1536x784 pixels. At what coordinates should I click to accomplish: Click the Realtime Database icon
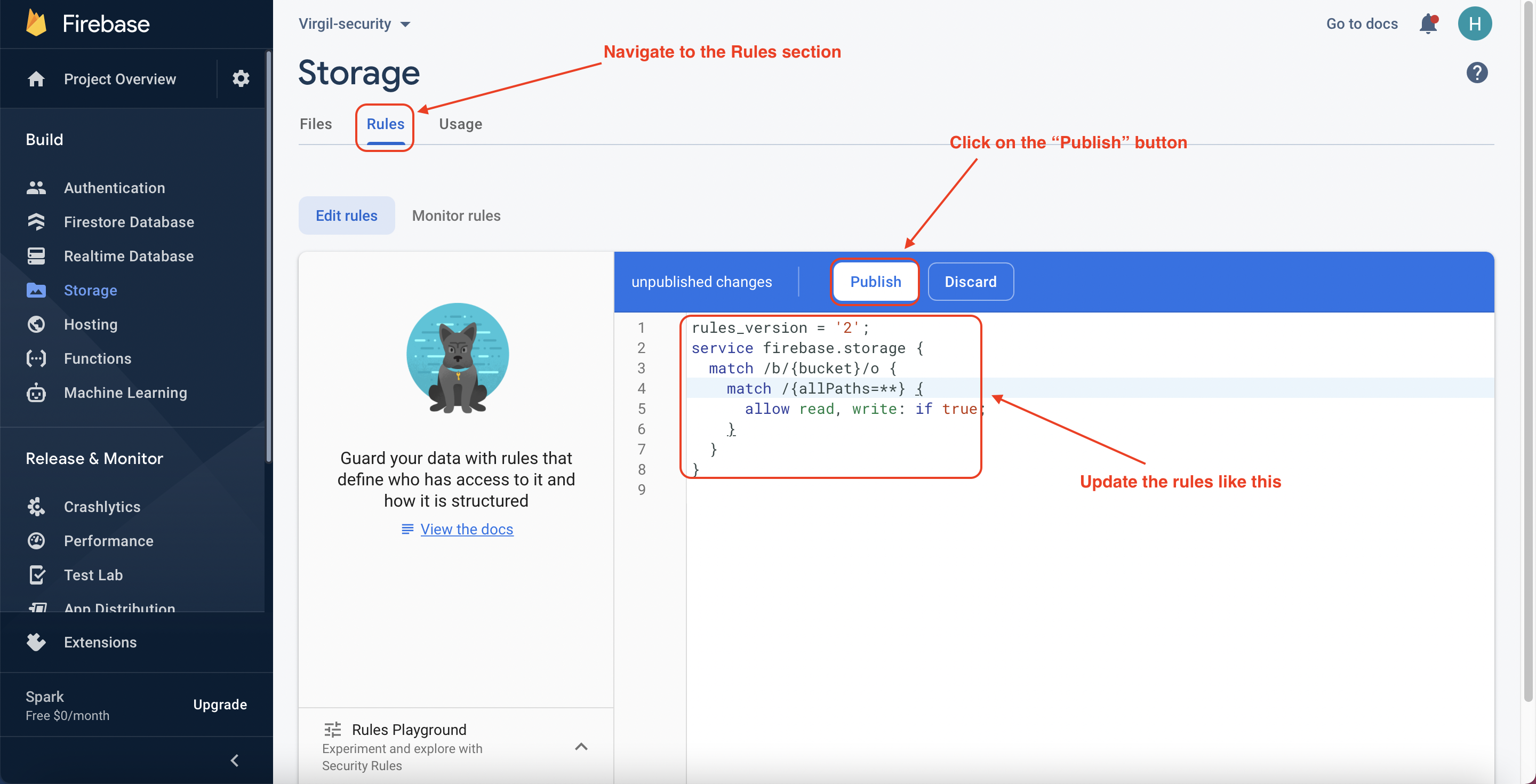point(36,256)
